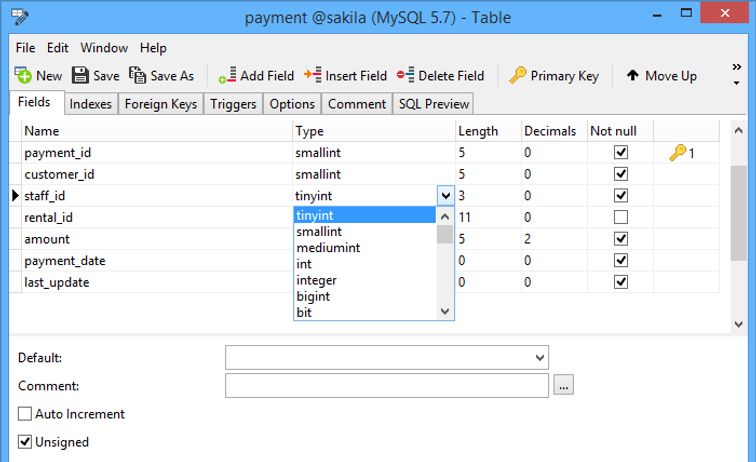Image resolution: width=756 pixels, height=462 pixels.
Task: Choose mediumint from the type list
Action: tap(328, 248)
